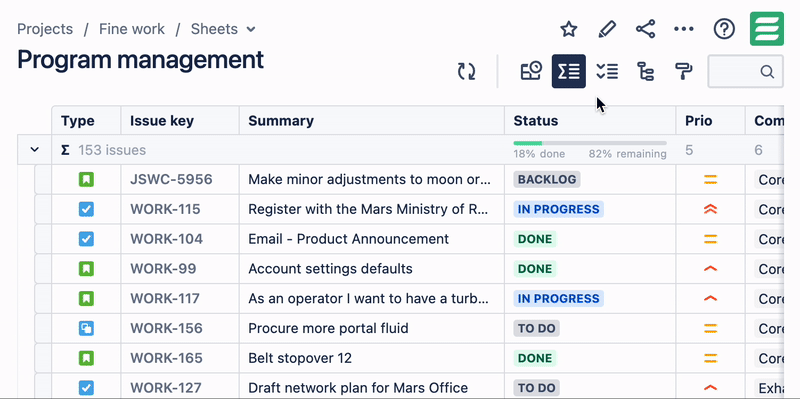
Task: Click subtask type icon of WORK-156
Action: [x=86, y=328]
